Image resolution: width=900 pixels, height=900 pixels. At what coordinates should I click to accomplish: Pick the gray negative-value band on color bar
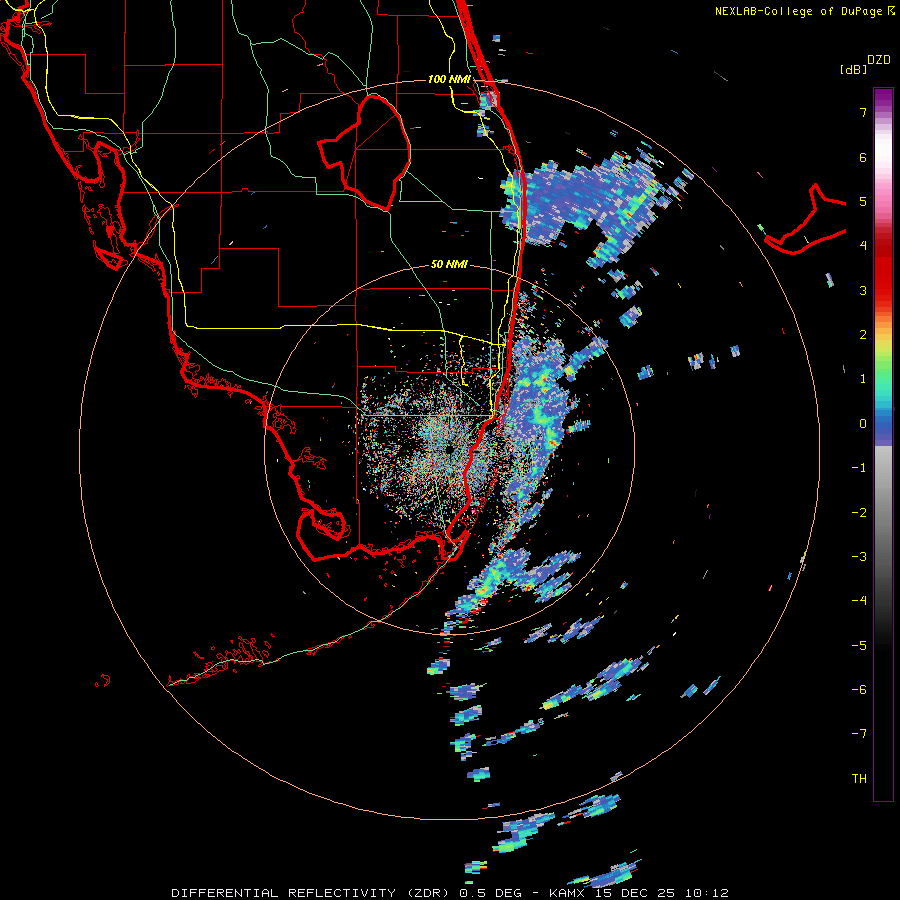[x=883, y=505]
